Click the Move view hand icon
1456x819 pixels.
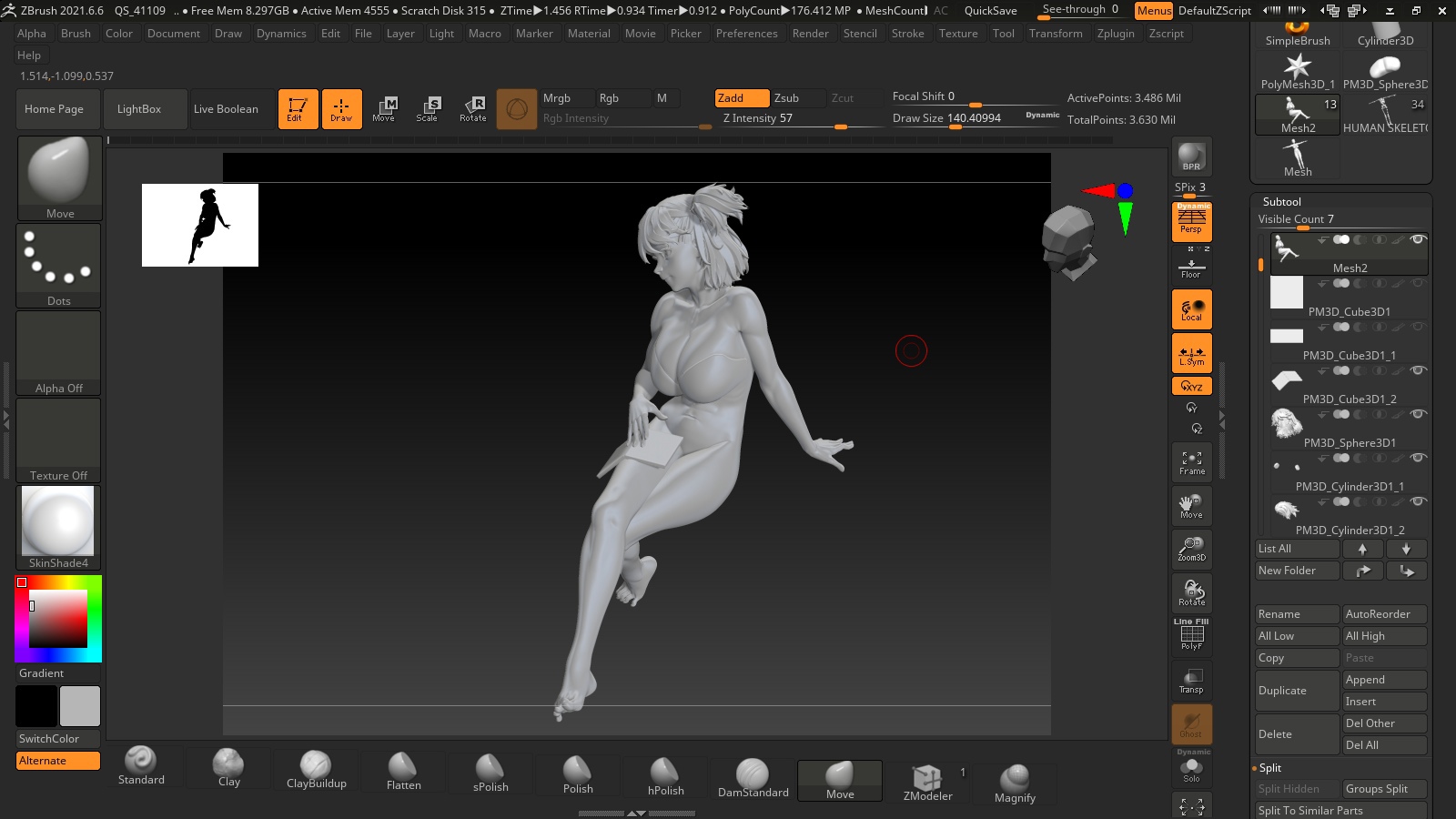[1192, 506]
